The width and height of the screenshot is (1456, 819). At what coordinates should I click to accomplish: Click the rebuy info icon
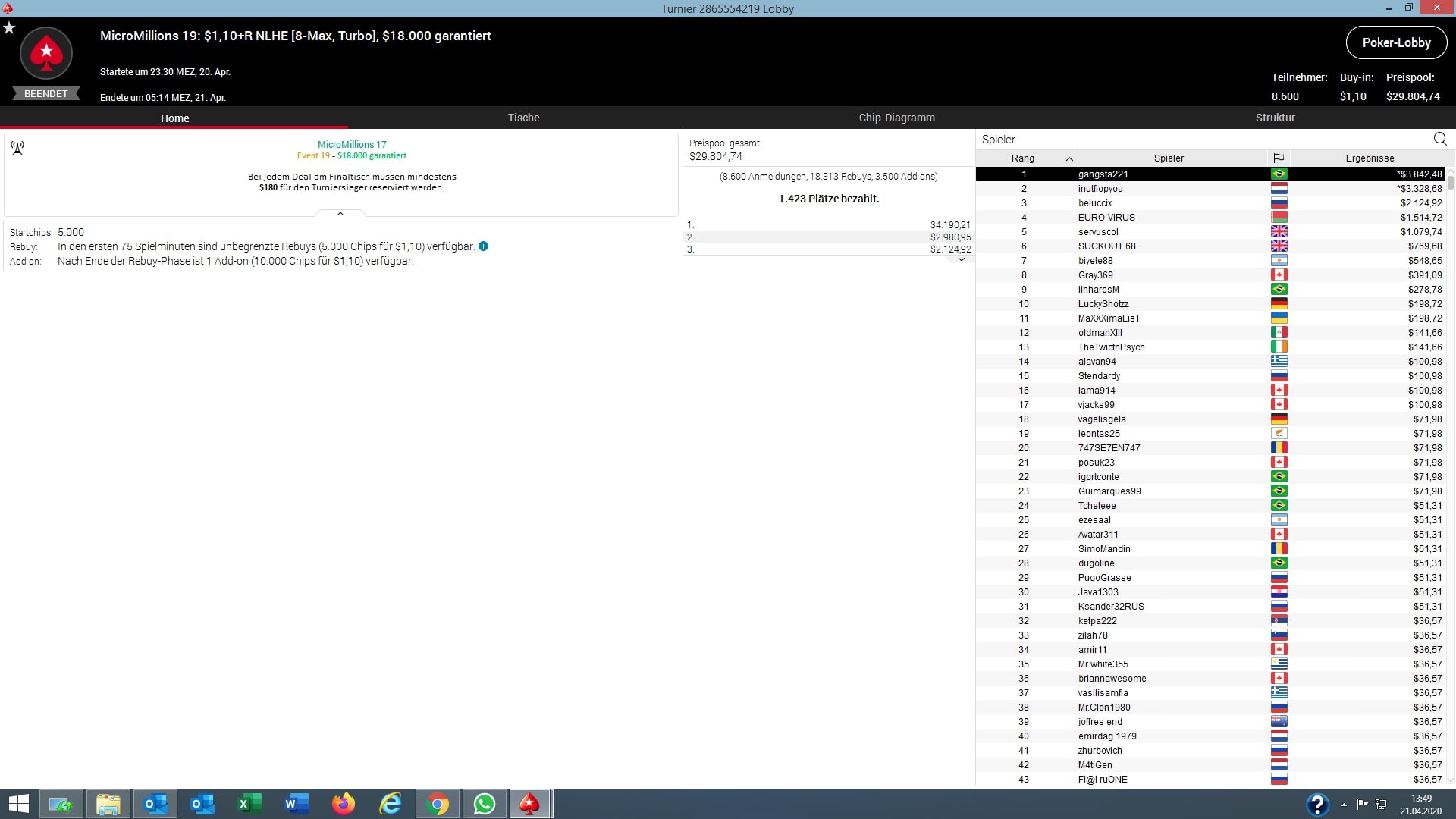[x=484, y=246]
